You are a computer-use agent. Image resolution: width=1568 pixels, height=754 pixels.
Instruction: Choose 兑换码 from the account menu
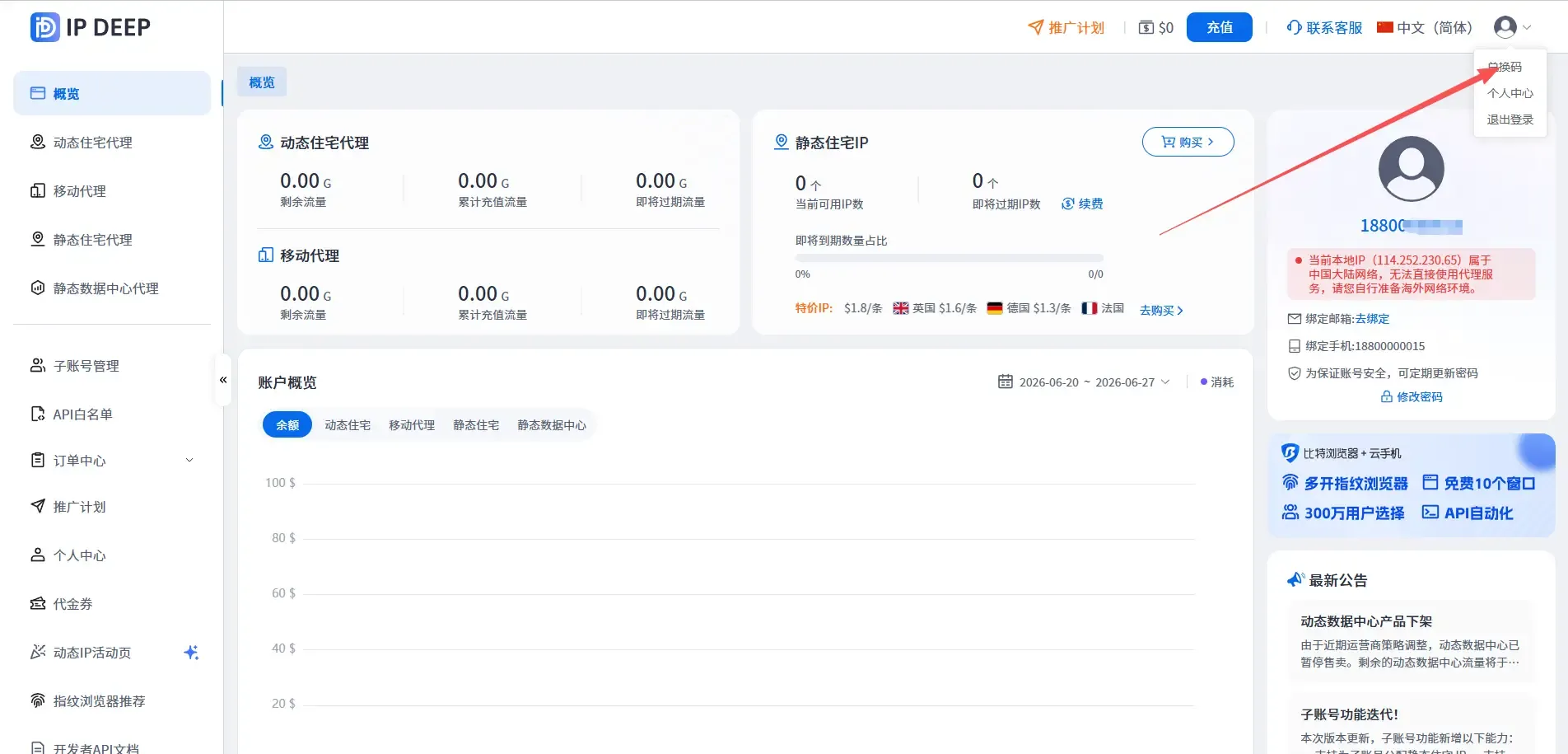click(1505, 67)
